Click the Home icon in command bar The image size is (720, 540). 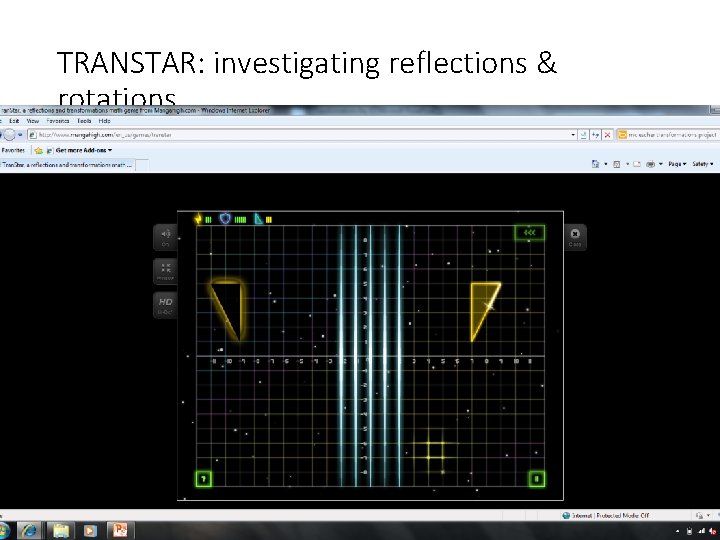tap(595, 164)
